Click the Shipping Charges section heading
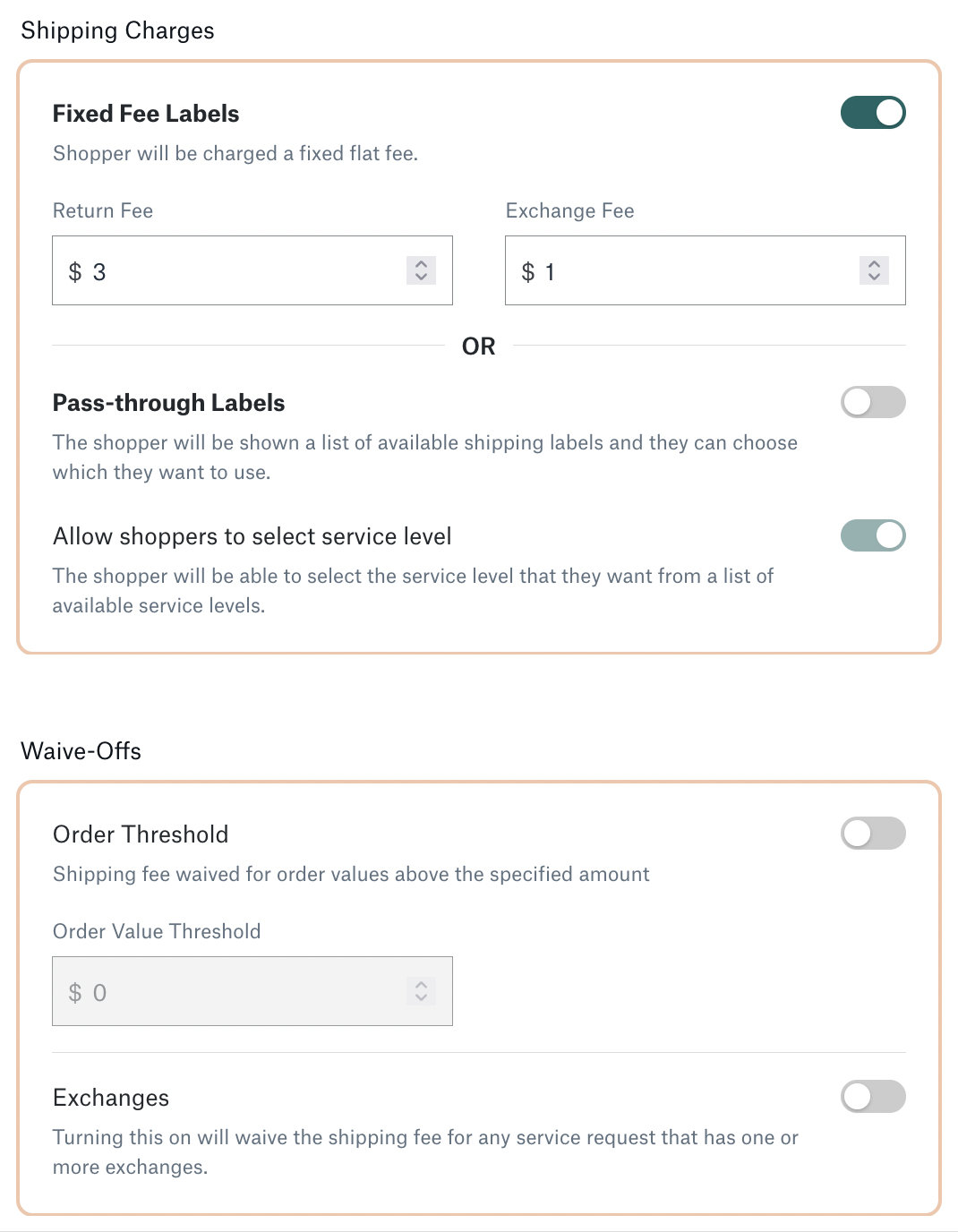This screenshot has height=1232, width=958. pyautogui.click(x=117, y=30)
